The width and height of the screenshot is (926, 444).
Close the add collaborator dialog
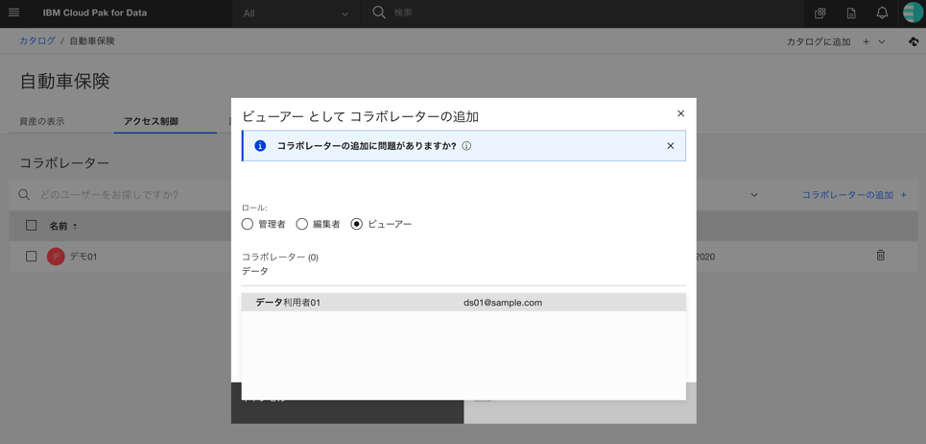tap(680, 113)
